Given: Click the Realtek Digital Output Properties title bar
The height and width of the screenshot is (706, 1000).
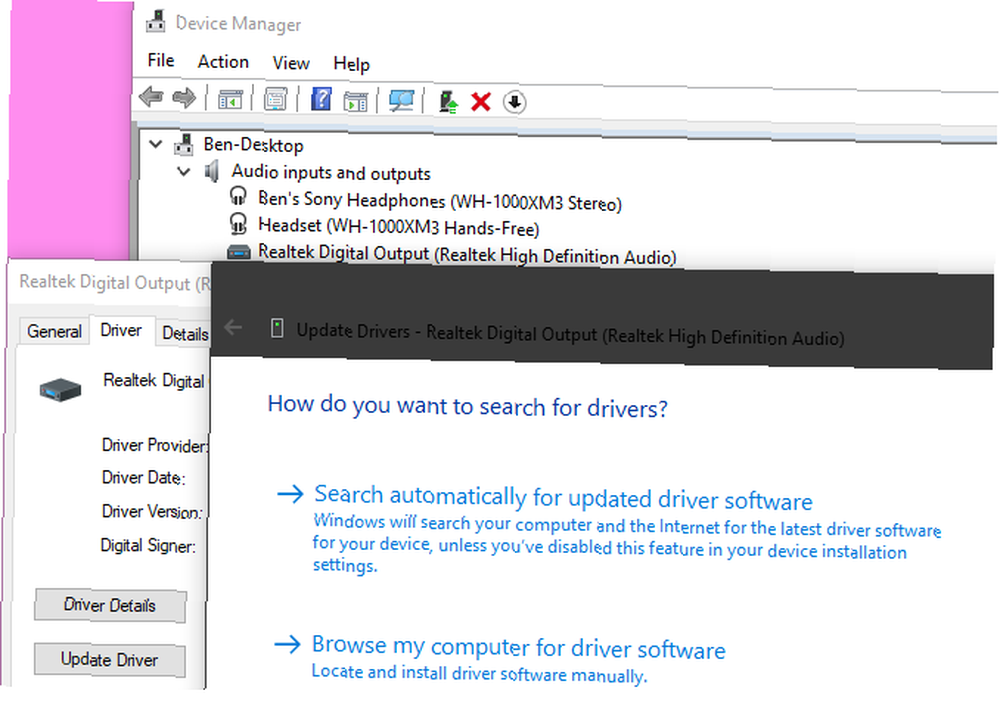Looking at the screenshot, I should [x=110, y=282].
